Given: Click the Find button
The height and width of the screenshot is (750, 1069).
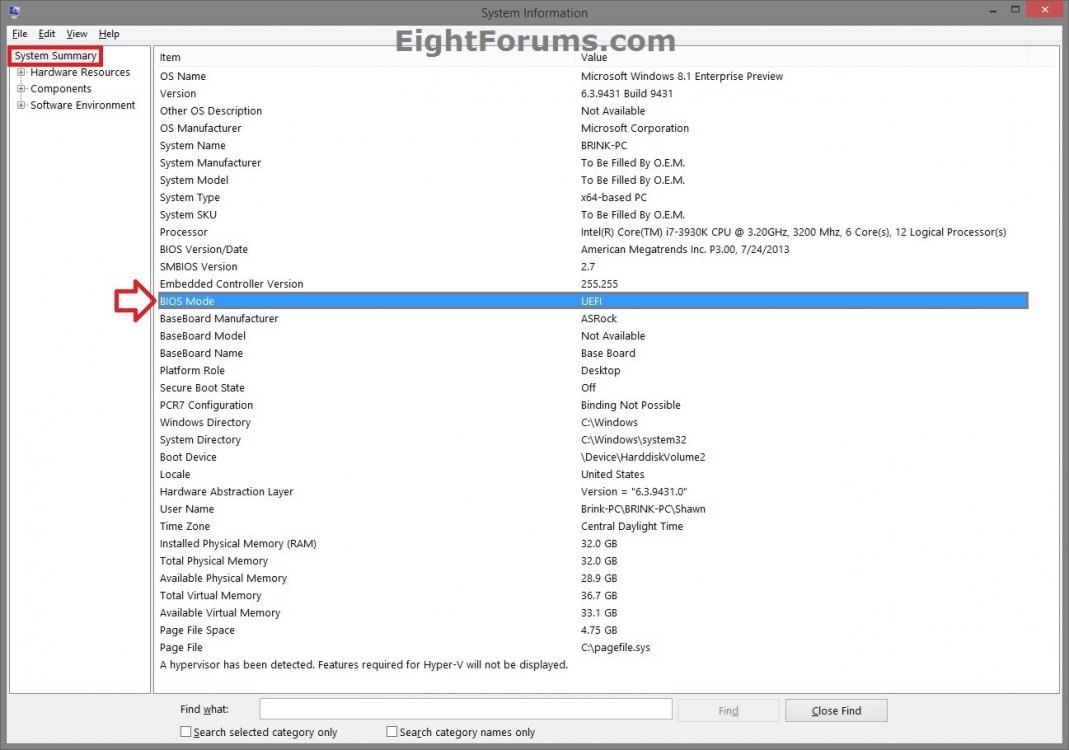Looking at the screenshot, I should click(x=727, y=710).
